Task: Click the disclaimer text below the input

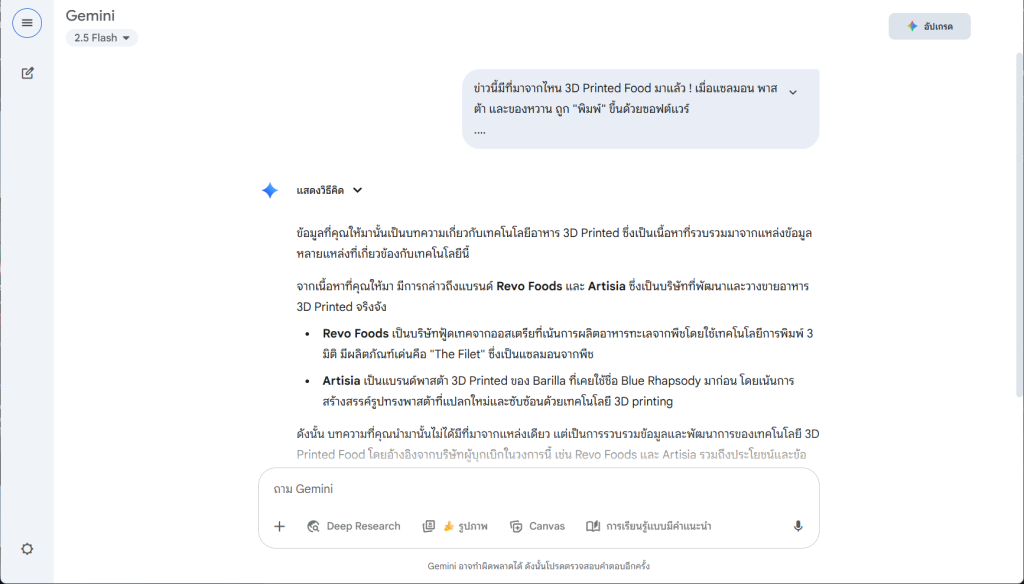Action: click(x=539, y=566)
